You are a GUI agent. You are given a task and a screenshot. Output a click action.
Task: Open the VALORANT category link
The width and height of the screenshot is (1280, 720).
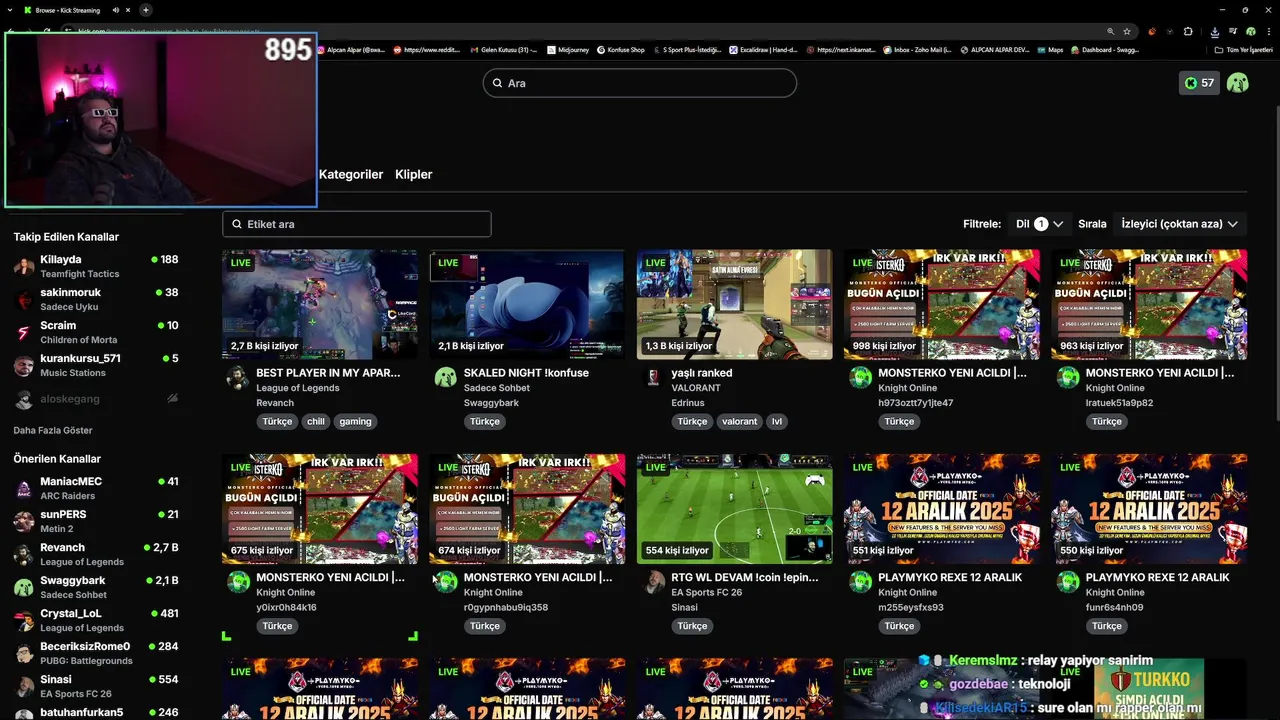[x=696, y=388]
